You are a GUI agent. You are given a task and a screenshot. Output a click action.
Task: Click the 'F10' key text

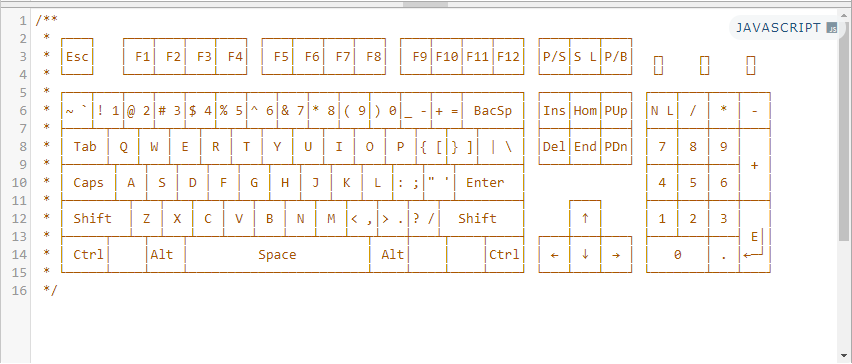pyautogui.click(x=447, y=57)
